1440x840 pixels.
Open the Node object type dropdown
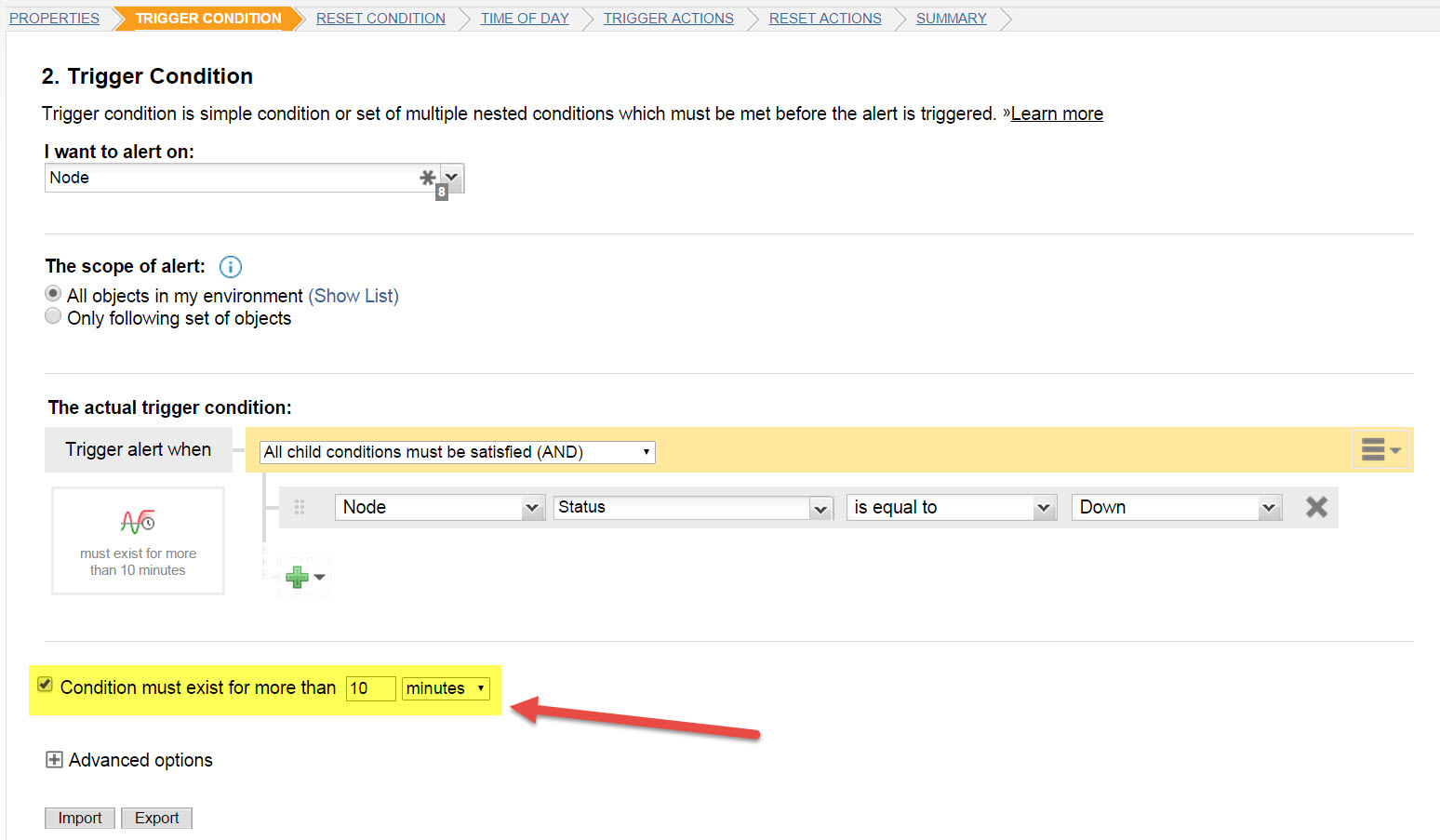(x=440, y=507)
